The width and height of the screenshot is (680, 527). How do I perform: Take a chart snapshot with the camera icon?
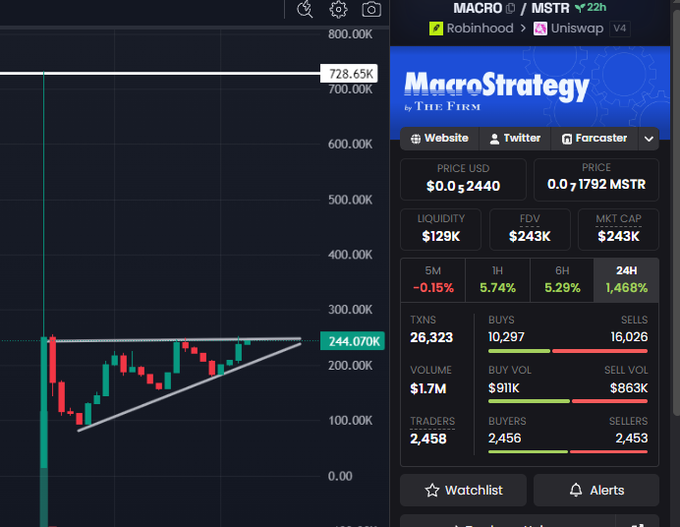(371, 10)
